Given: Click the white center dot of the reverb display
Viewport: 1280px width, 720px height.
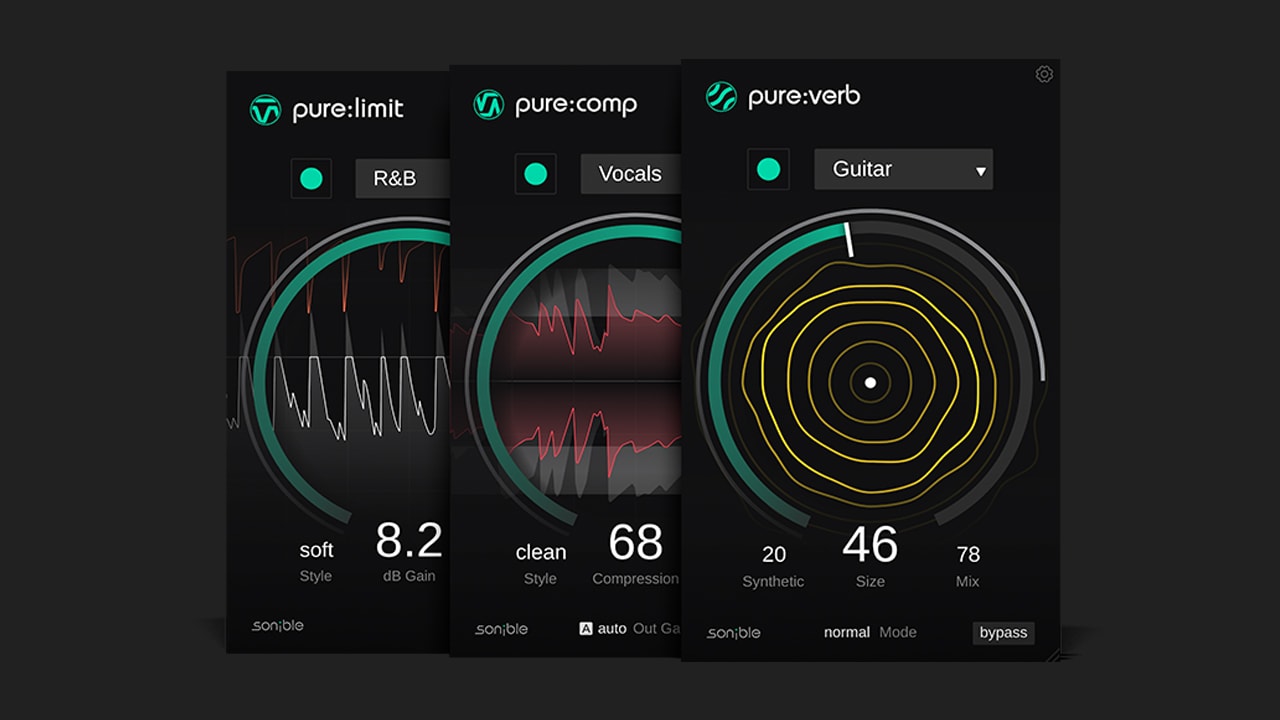Looking at the screenshot, I should 870,382.
